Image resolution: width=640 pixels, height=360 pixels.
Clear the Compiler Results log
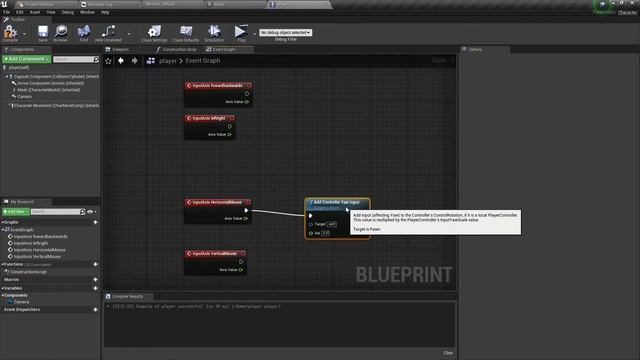[x=448, y=353]
